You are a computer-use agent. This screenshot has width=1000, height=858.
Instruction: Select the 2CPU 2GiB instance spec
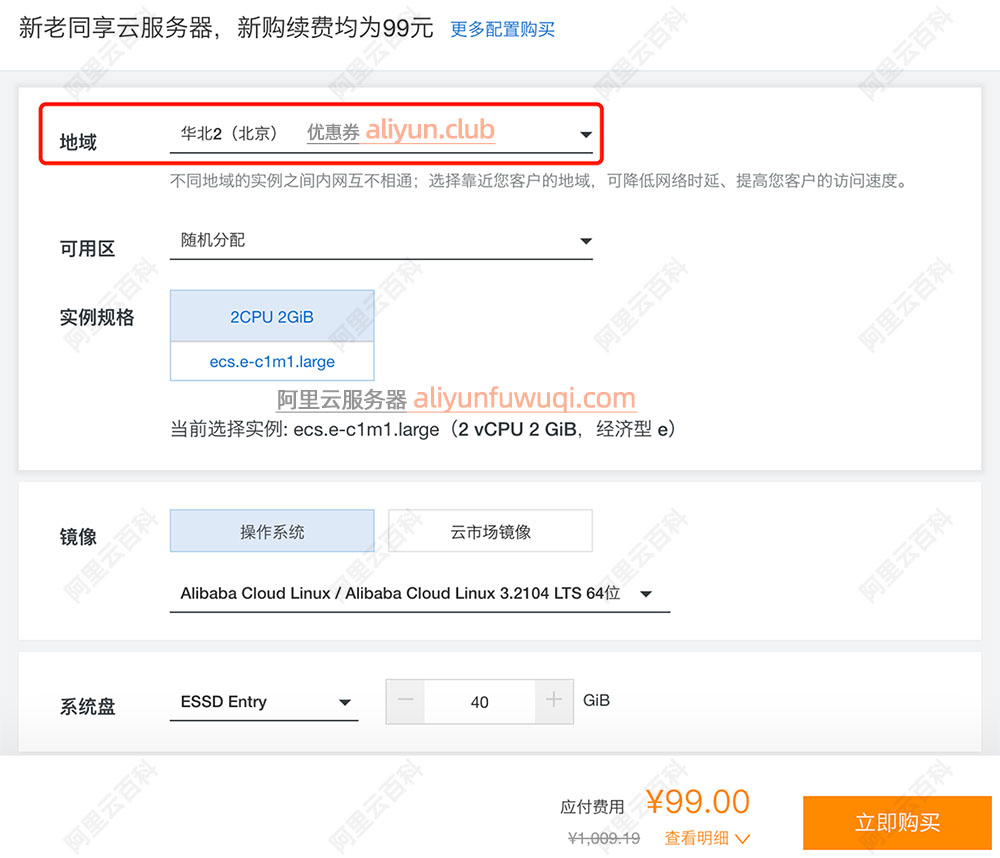pos(272,317)
